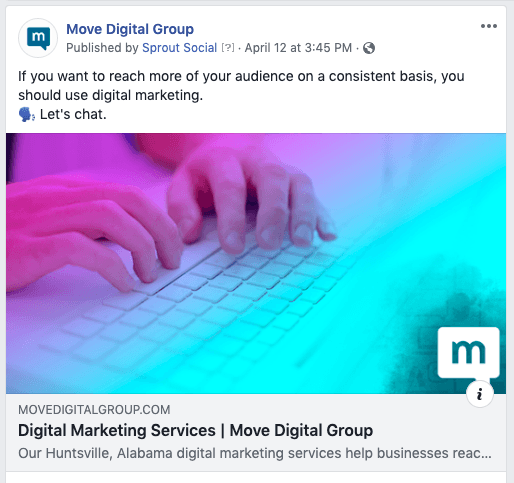Image resolution: width=514 pixels, height=483 pixels.
Task: Click the white "m" speech-bubble logo in the image
Action: pos(468,354)
